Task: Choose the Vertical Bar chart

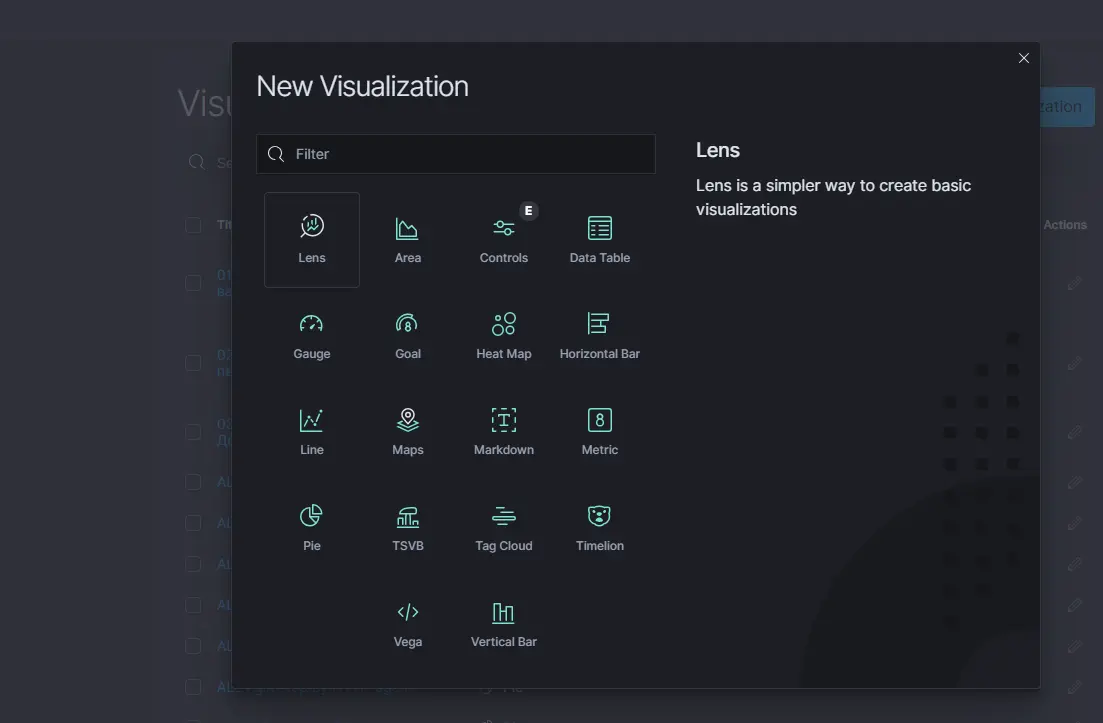Action: 504,623
